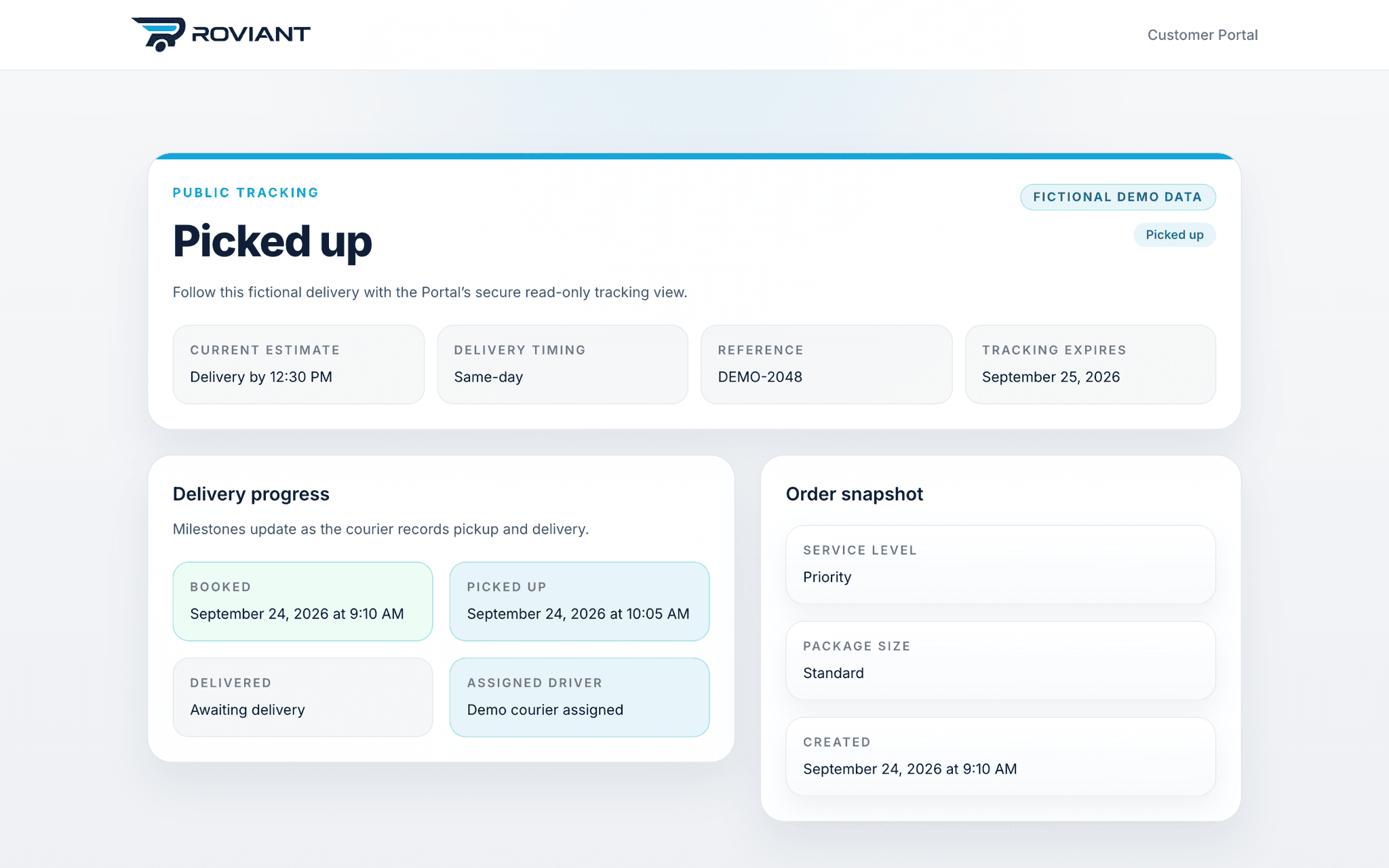This screenshot has width=1389, height=868.
Task: Click the Delivery progress heading
Action: 251,494
